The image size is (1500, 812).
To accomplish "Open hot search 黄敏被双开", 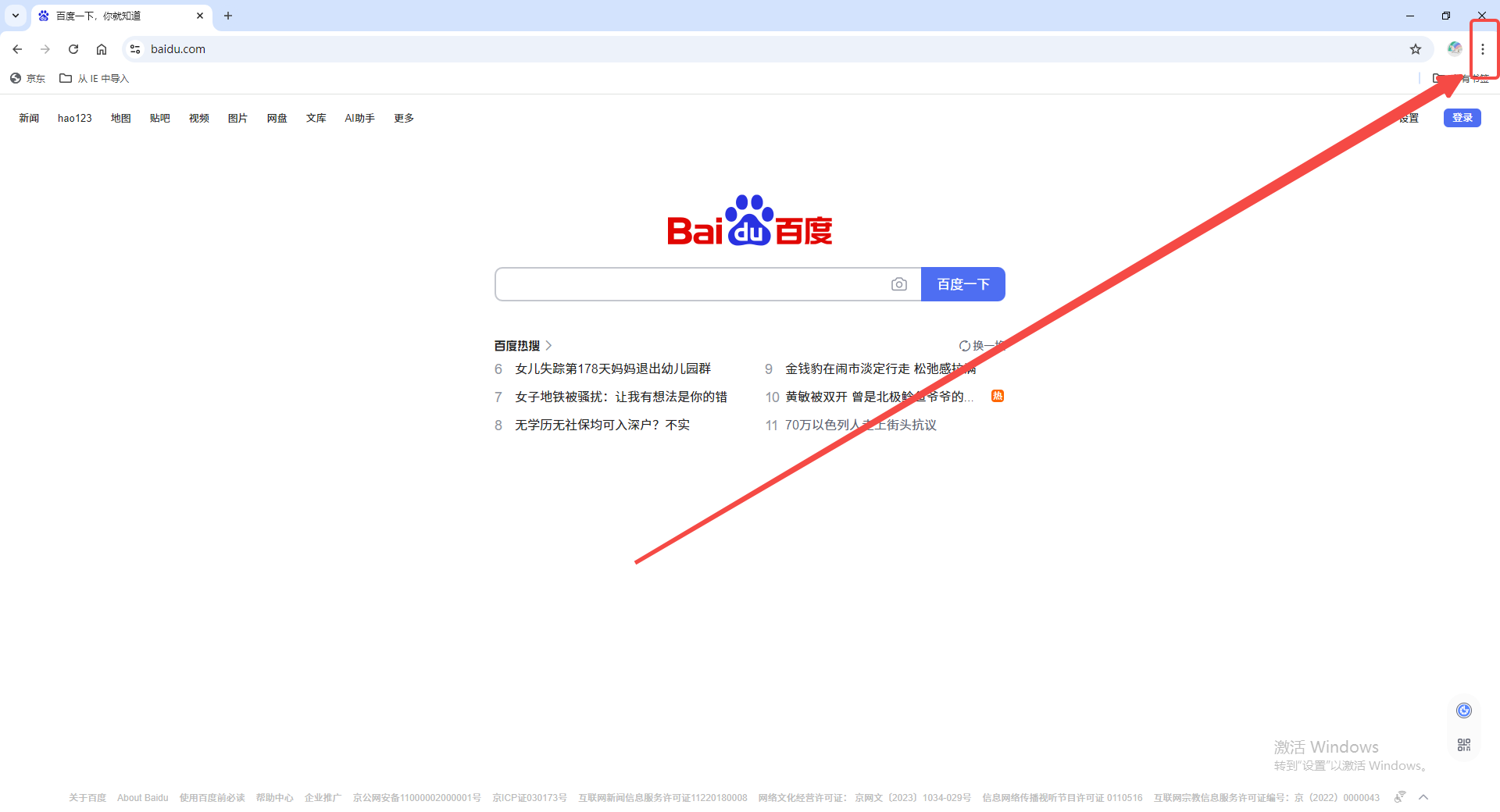I will pos(879,397).
